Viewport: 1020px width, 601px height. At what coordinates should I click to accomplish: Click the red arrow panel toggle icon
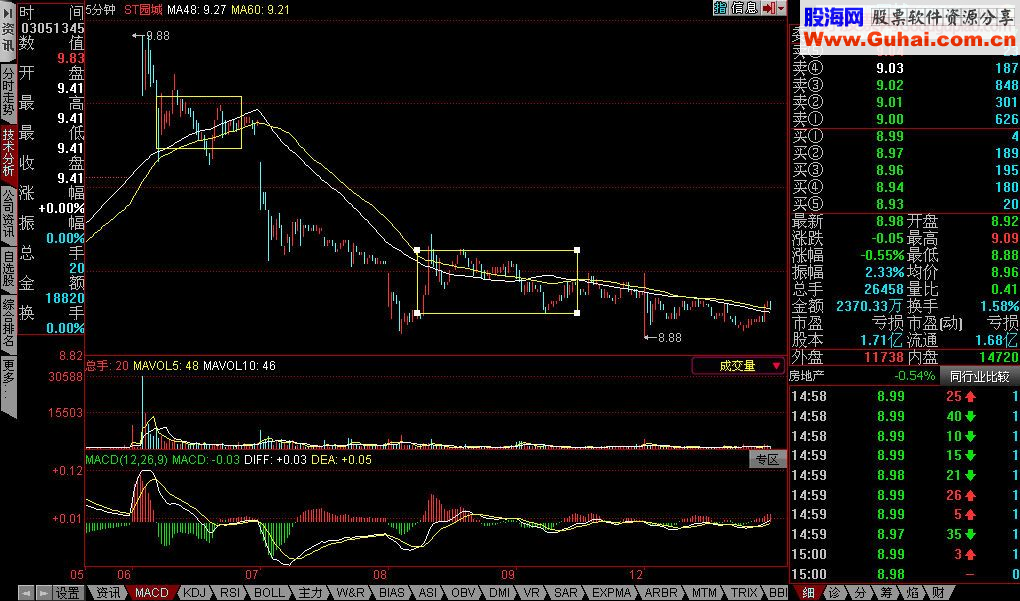[x=770, y=8]
